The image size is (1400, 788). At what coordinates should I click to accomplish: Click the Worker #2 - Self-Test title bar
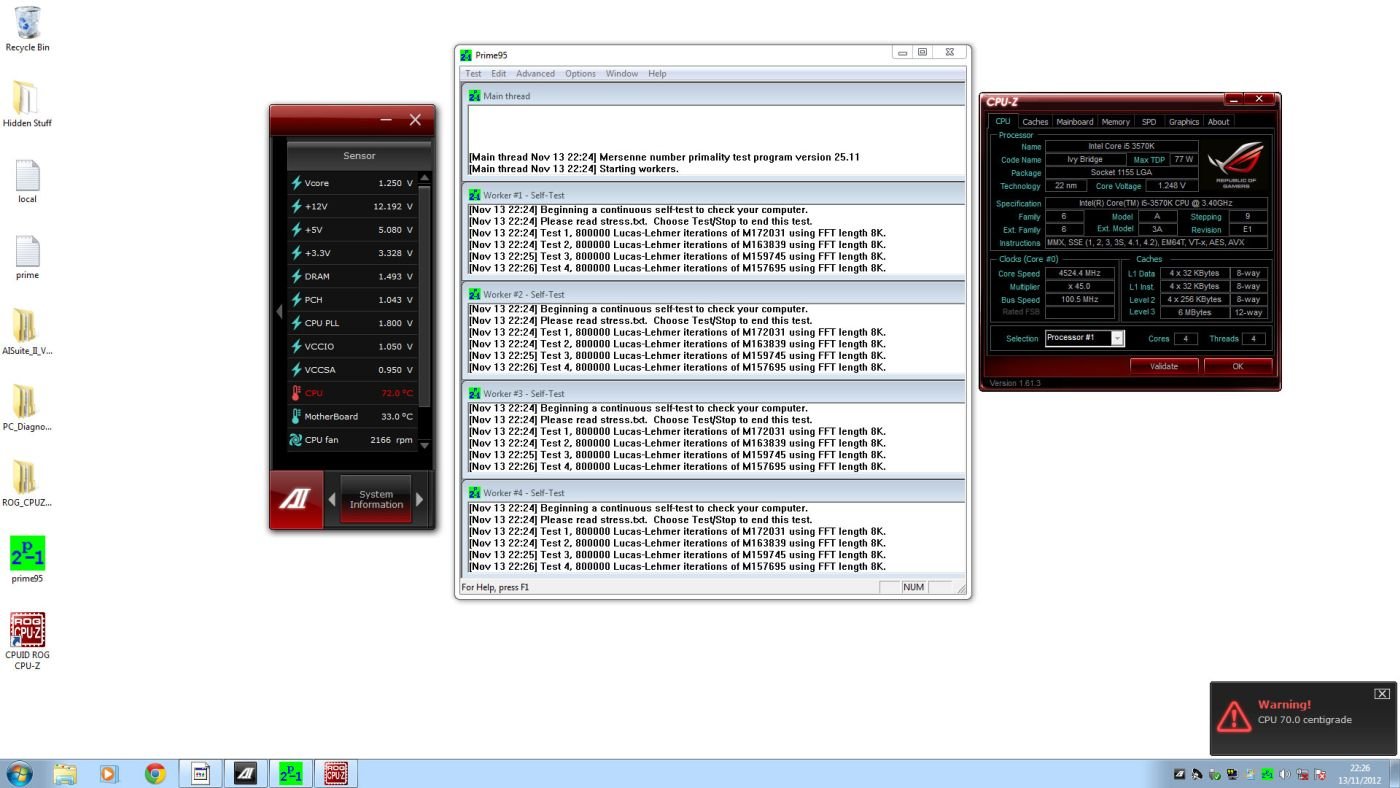(x=713, y=294)
